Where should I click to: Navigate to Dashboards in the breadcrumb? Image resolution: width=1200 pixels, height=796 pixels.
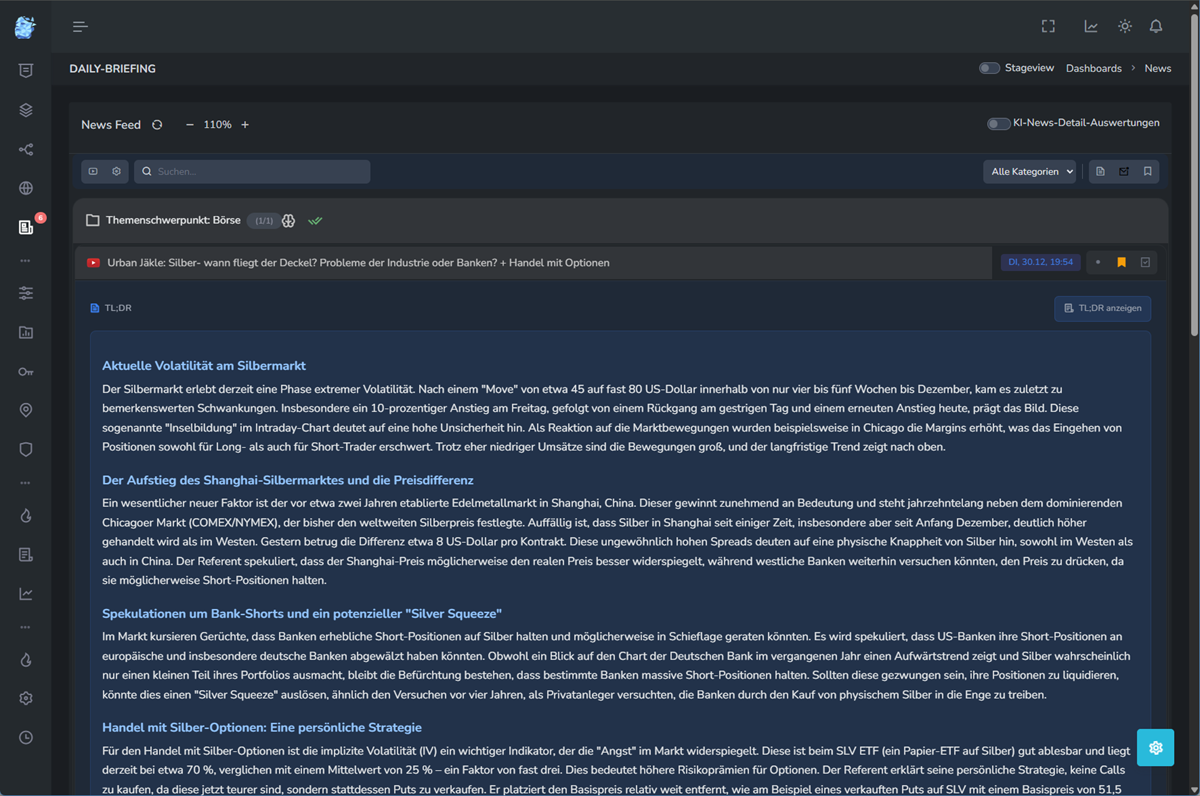point(1093,67)
